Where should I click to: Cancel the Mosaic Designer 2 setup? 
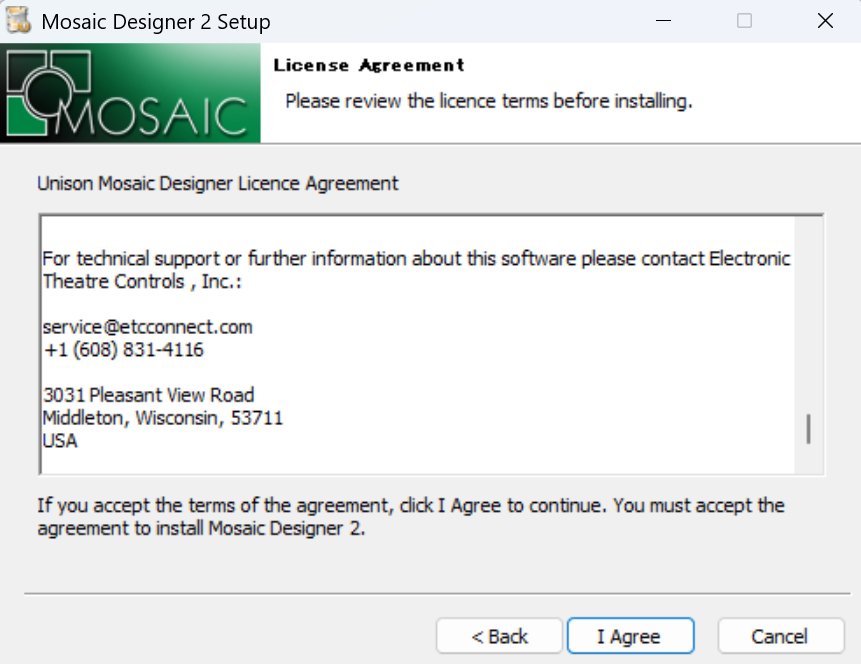pos(780,636)
